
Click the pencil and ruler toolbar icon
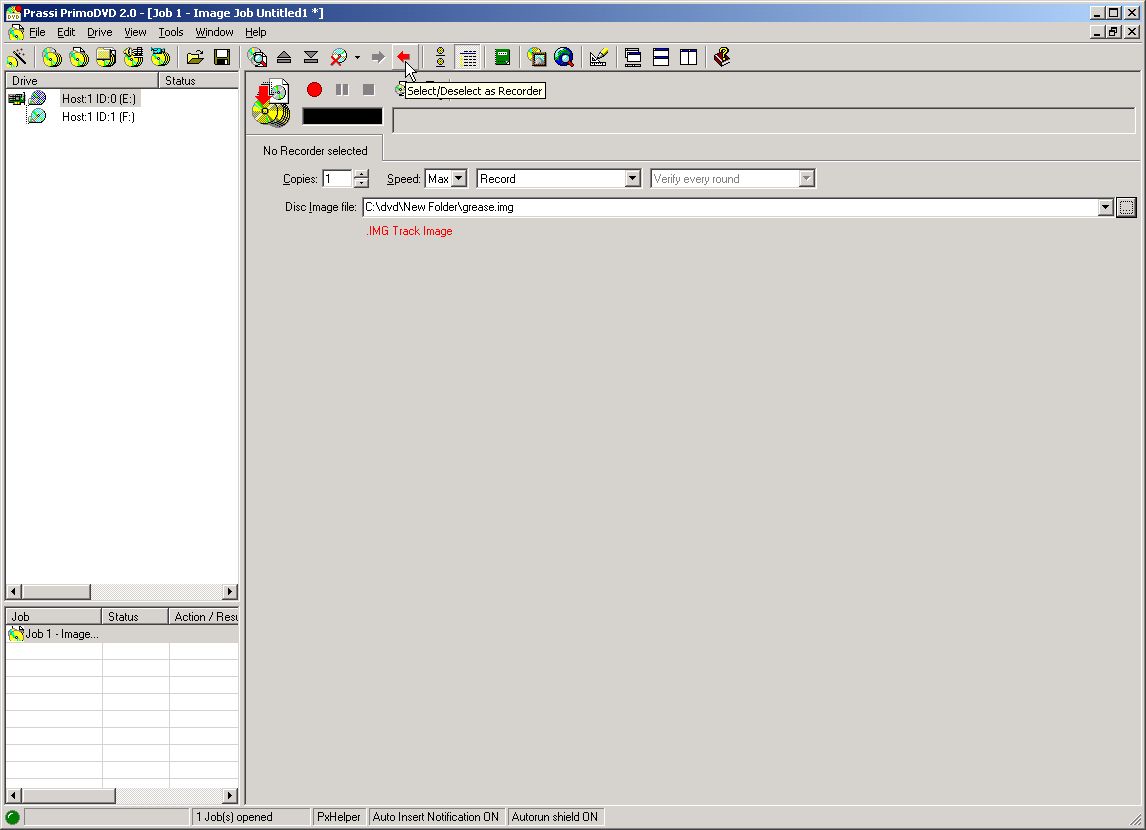(599, 57)
